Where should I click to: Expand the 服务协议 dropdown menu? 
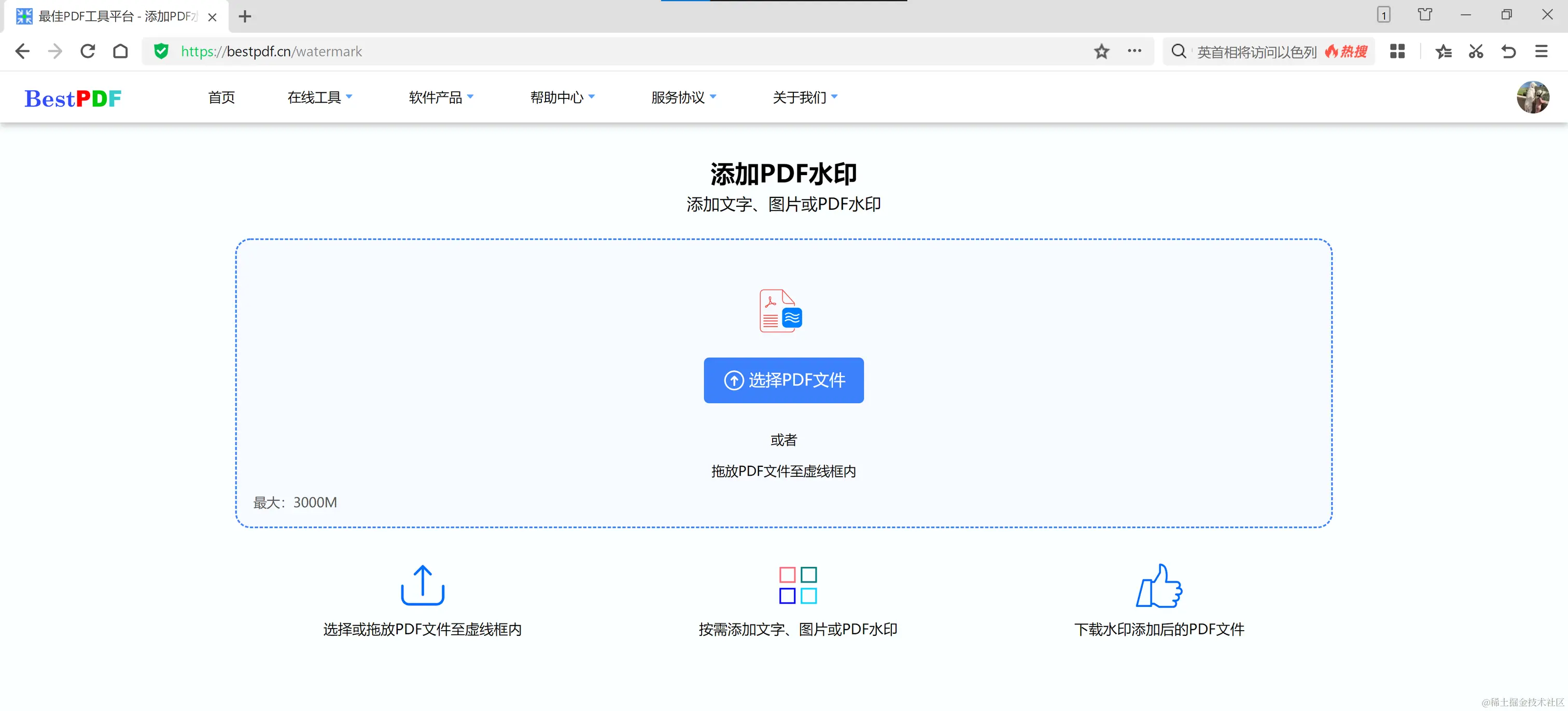click(683, 97)
